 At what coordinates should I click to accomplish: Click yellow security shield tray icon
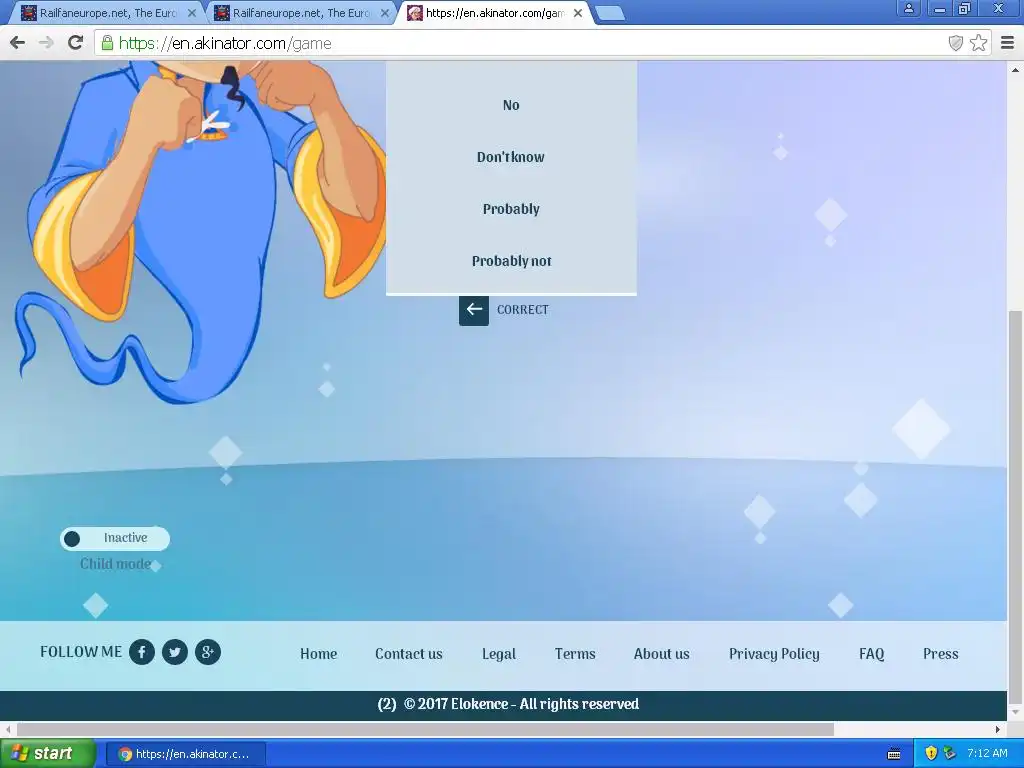pos(931,753)
